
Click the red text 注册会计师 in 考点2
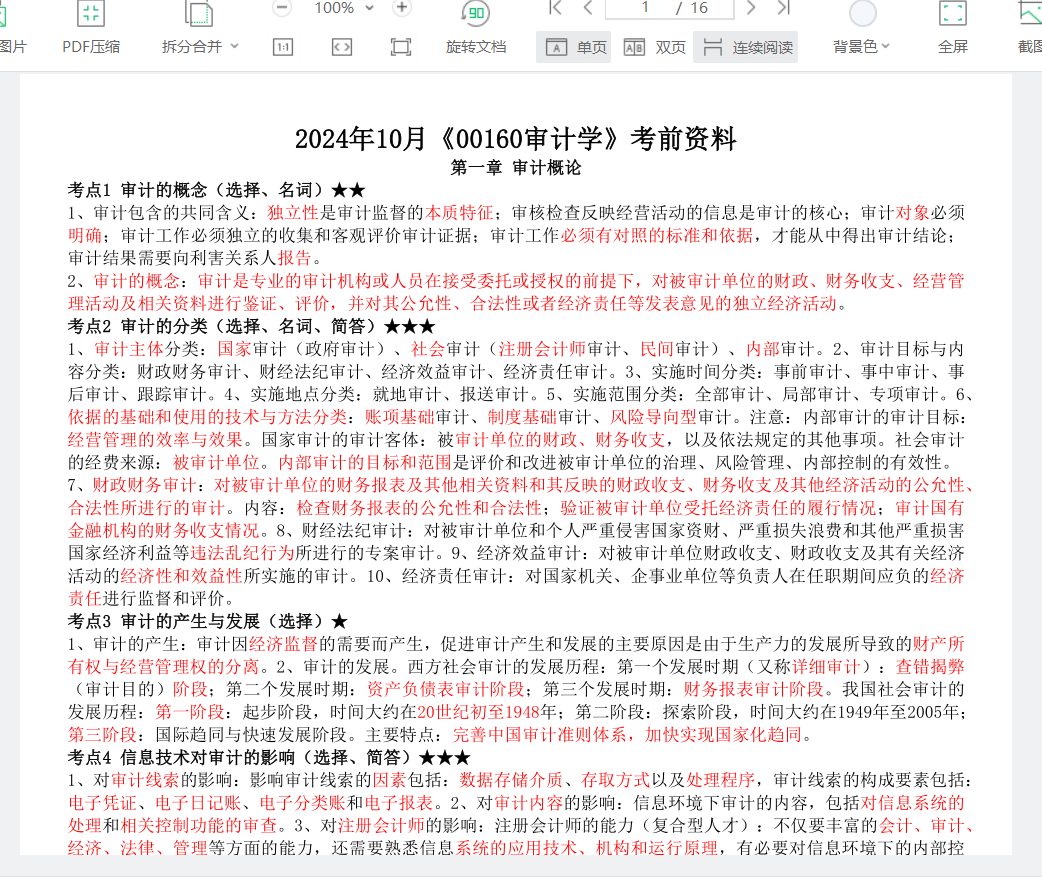click(x=542, y=349)
